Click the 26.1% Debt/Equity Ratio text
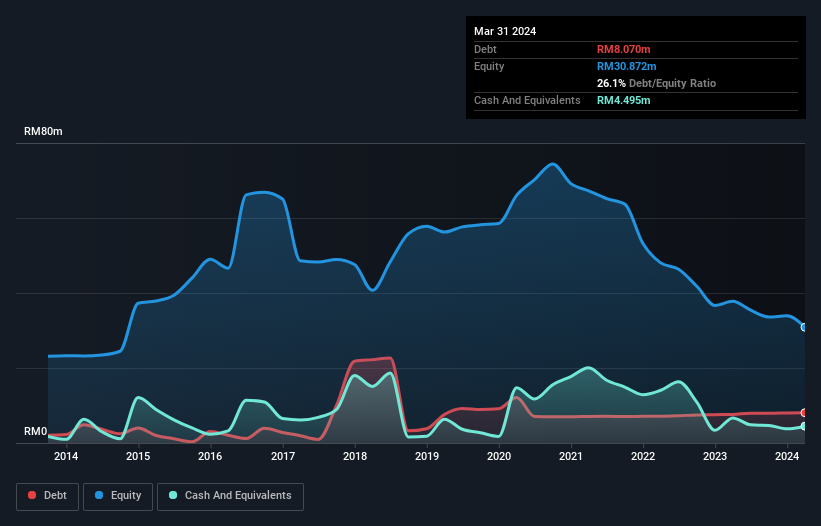This screenshot has height=526, width=821. coord(657,83)
